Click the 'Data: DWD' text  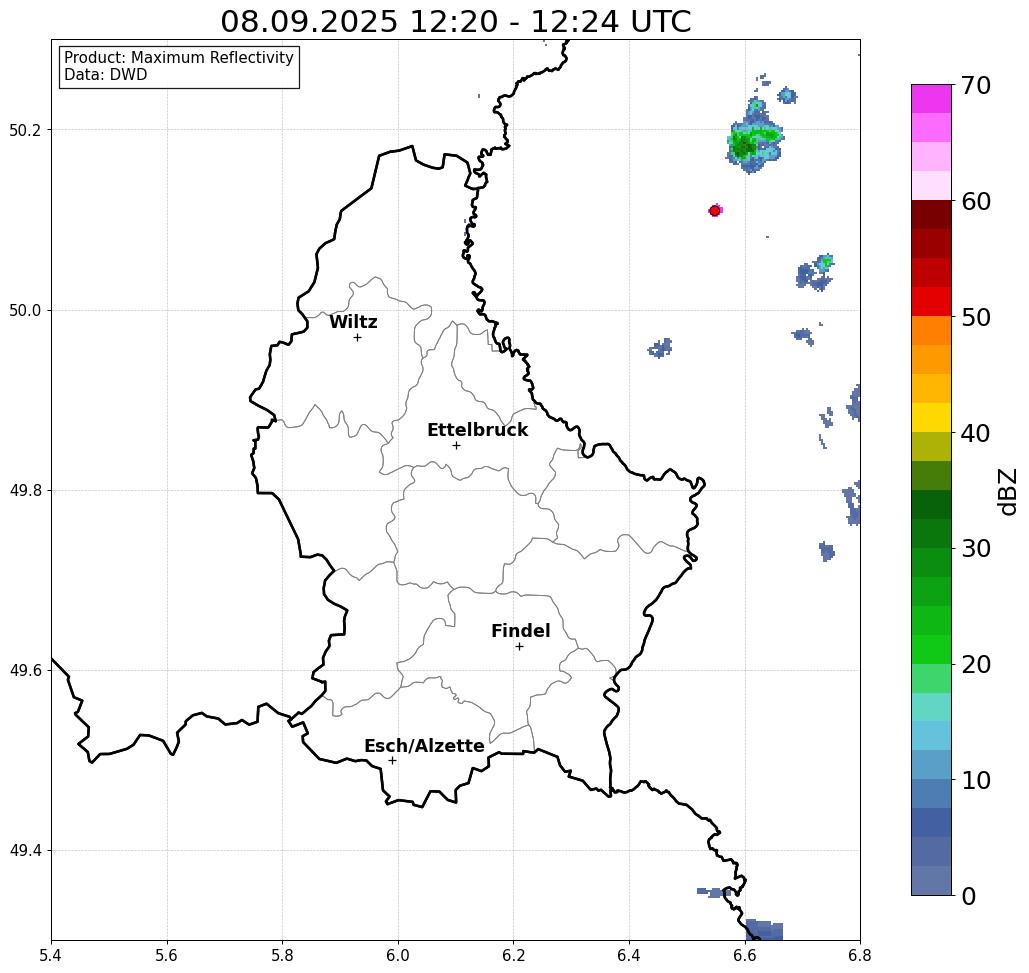tap(106, 75)
